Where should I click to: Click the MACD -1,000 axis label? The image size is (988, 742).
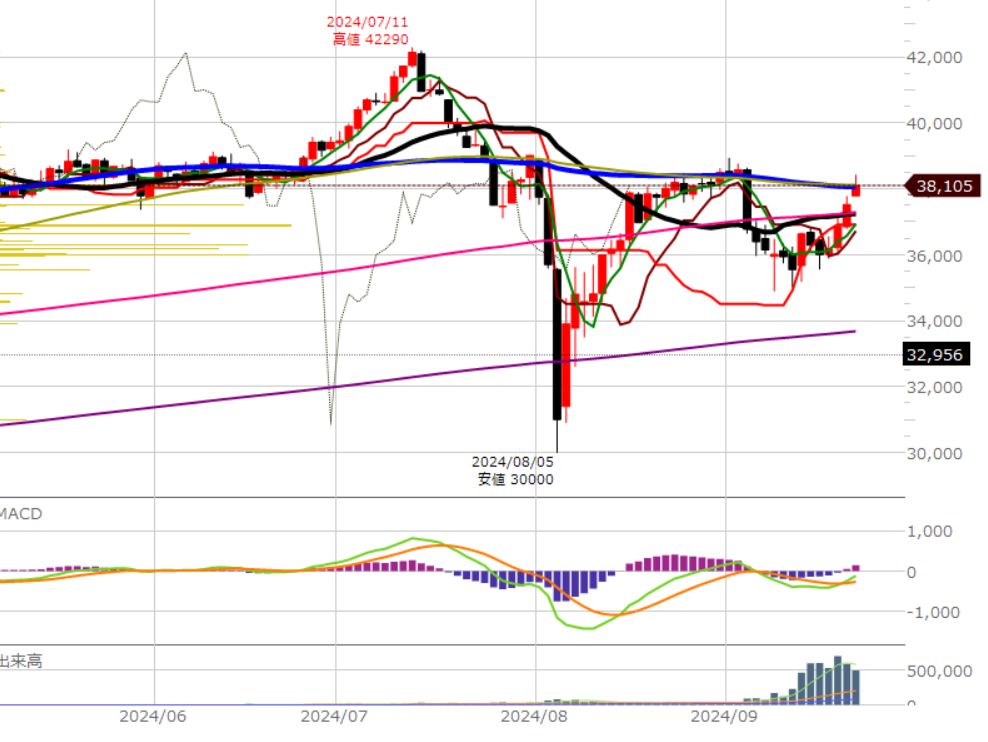tap(933, 612)
